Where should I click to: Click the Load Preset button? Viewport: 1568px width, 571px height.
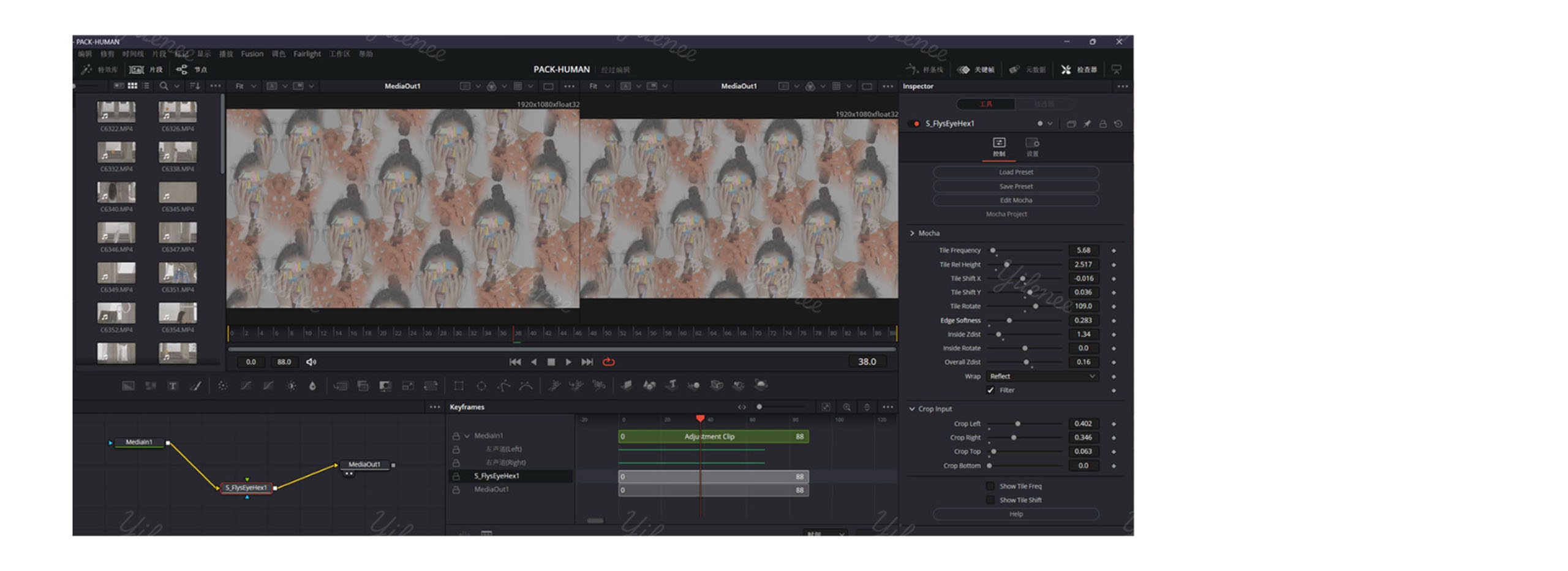click(1016, 172)
